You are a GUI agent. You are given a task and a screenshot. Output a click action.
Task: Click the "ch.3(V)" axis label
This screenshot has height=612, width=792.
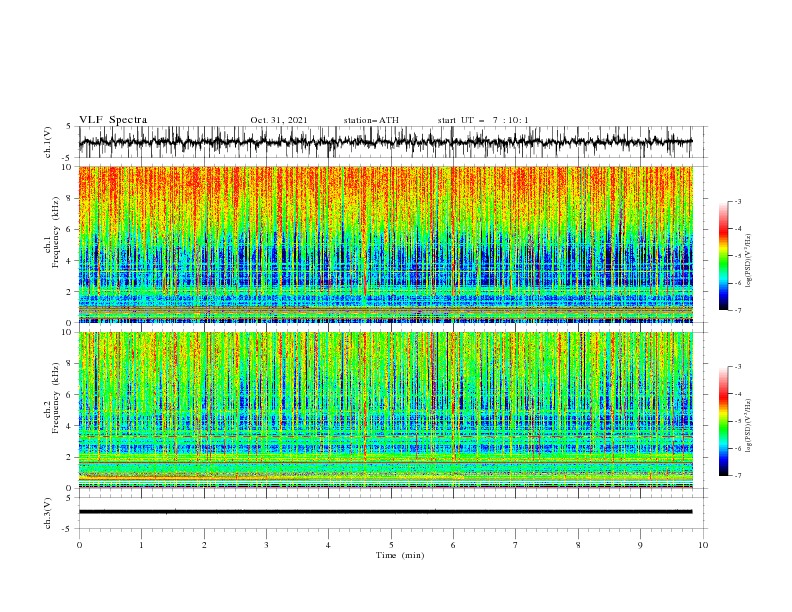click(48, 513)
